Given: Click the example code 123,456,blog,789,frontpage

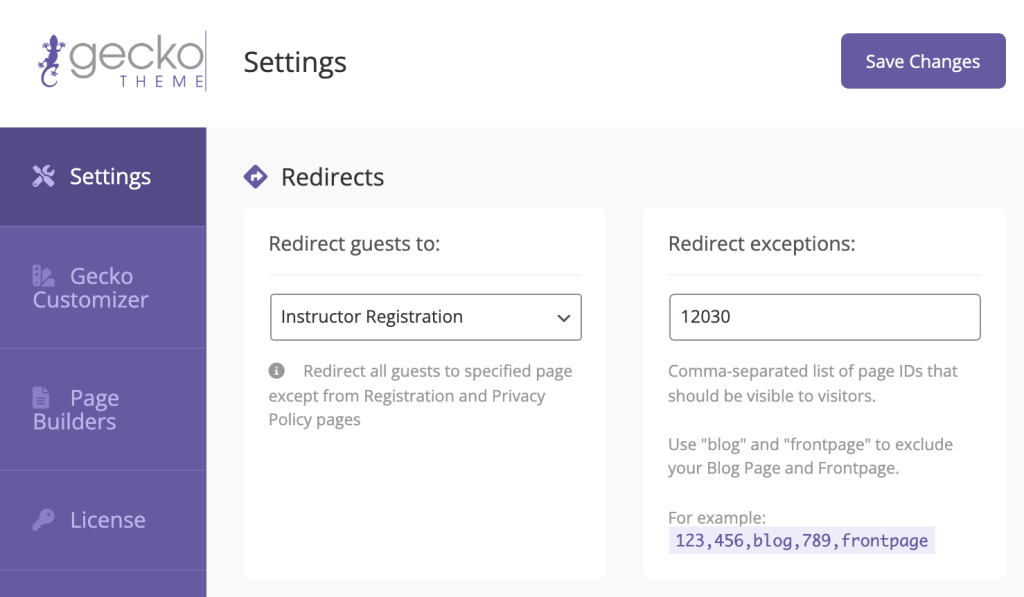Looking at the screenshot, I should click(x=802, y=541).
